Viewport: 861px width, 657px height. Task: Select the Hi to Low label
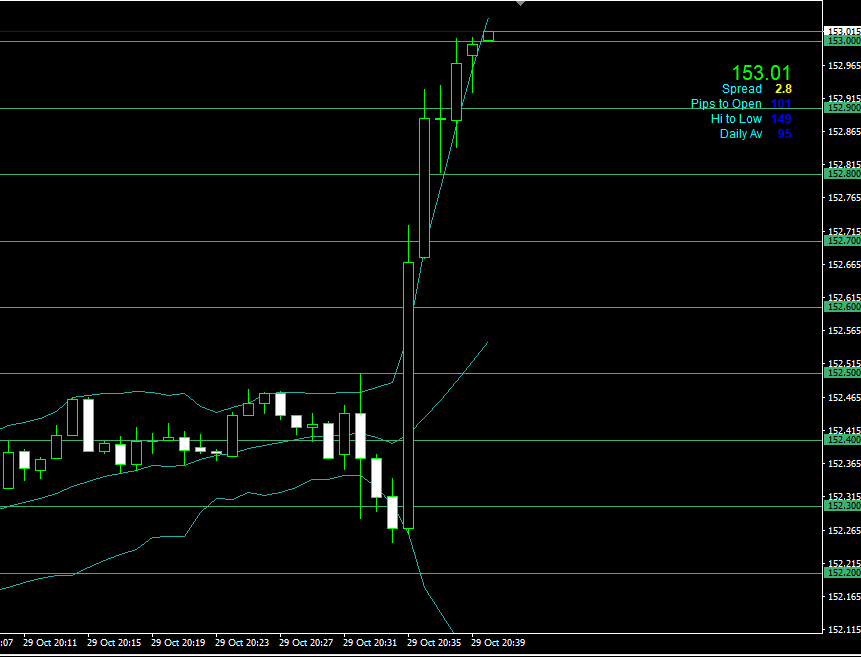[x=736, y=119]
